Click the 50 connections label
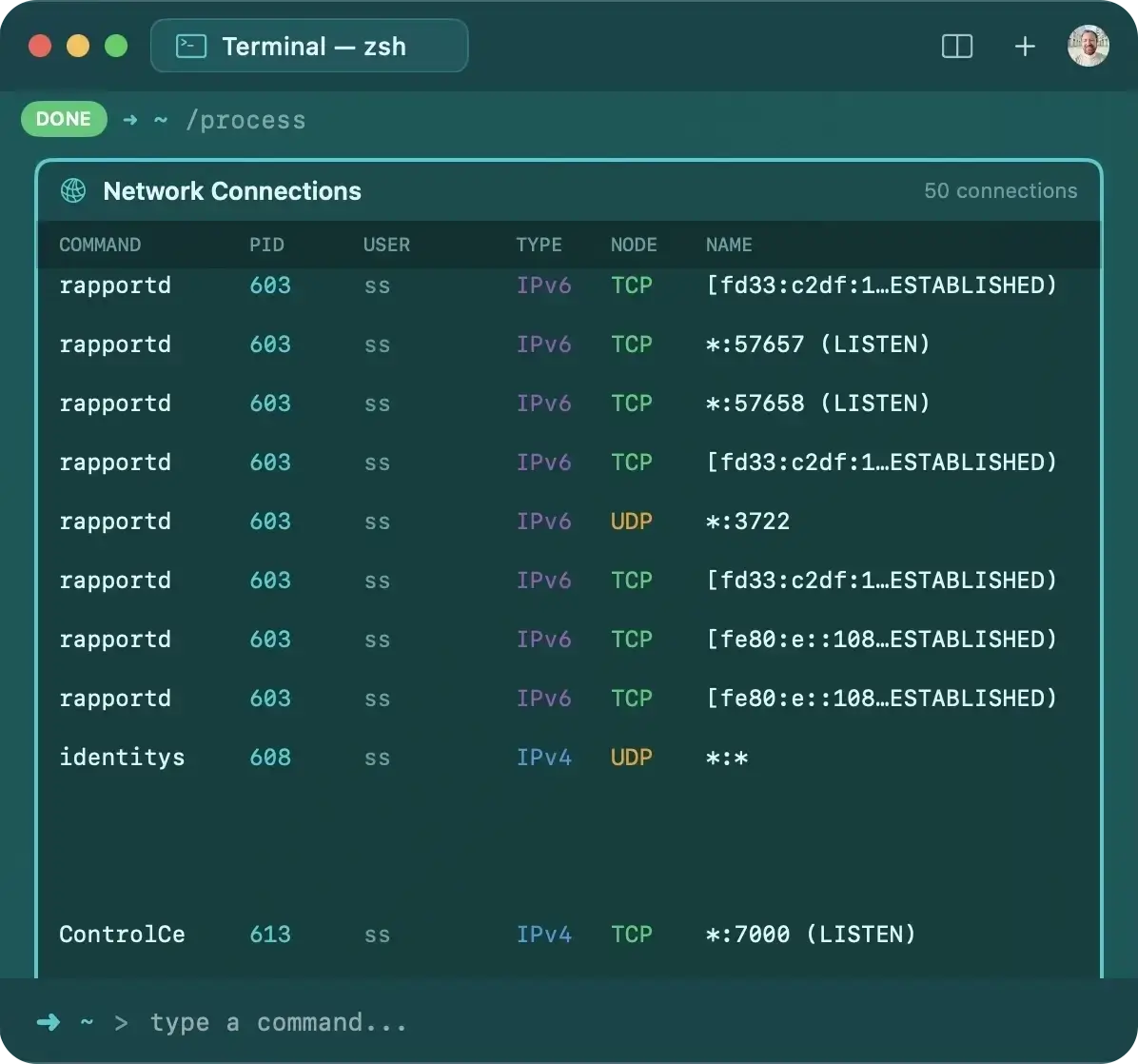This screenshot has height=1064, width=1138. click(1000, 190)
